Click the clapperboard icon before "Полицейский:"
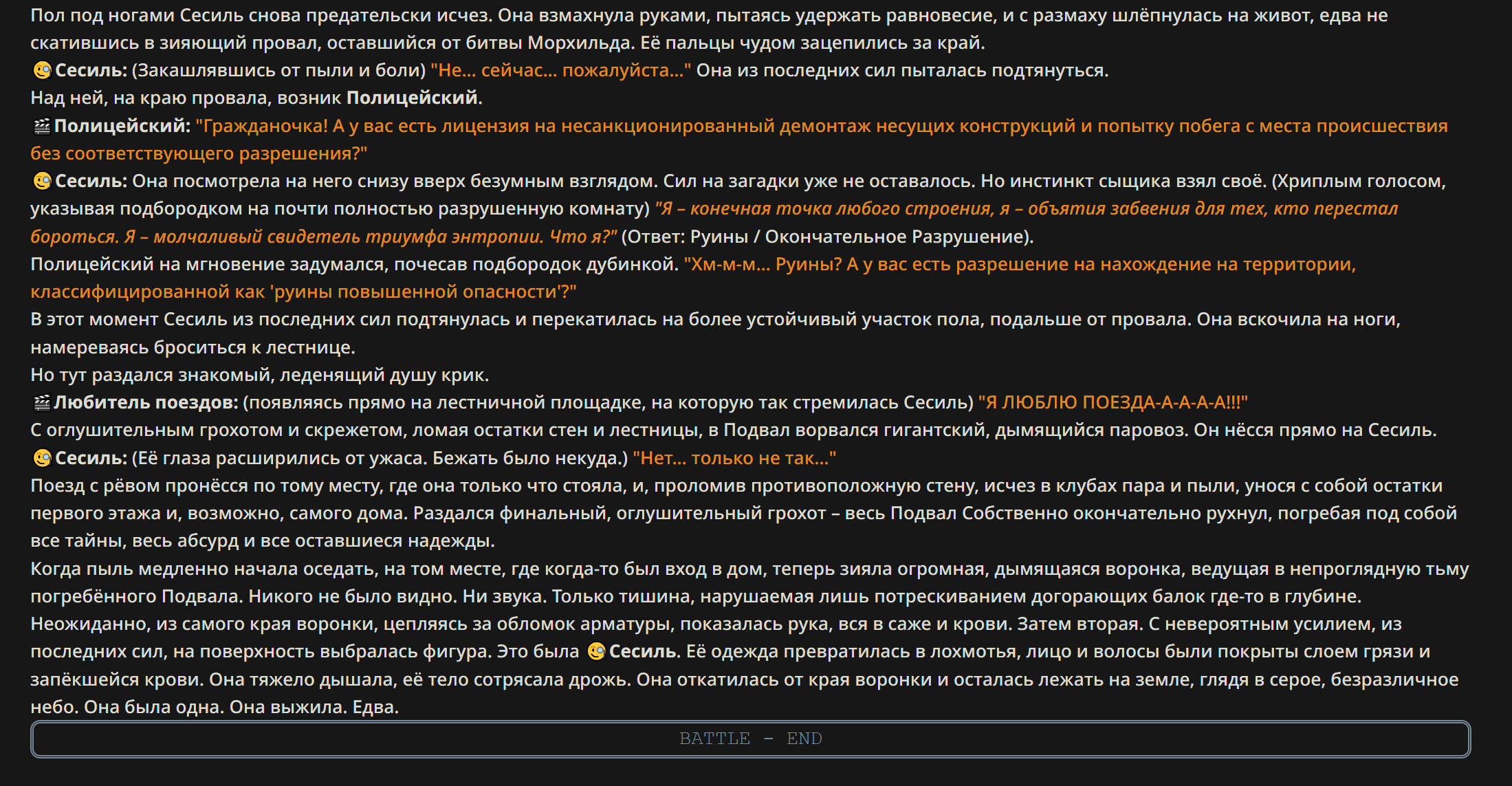The height and width of the screenshot is (786, 1512). coord(42,127)
